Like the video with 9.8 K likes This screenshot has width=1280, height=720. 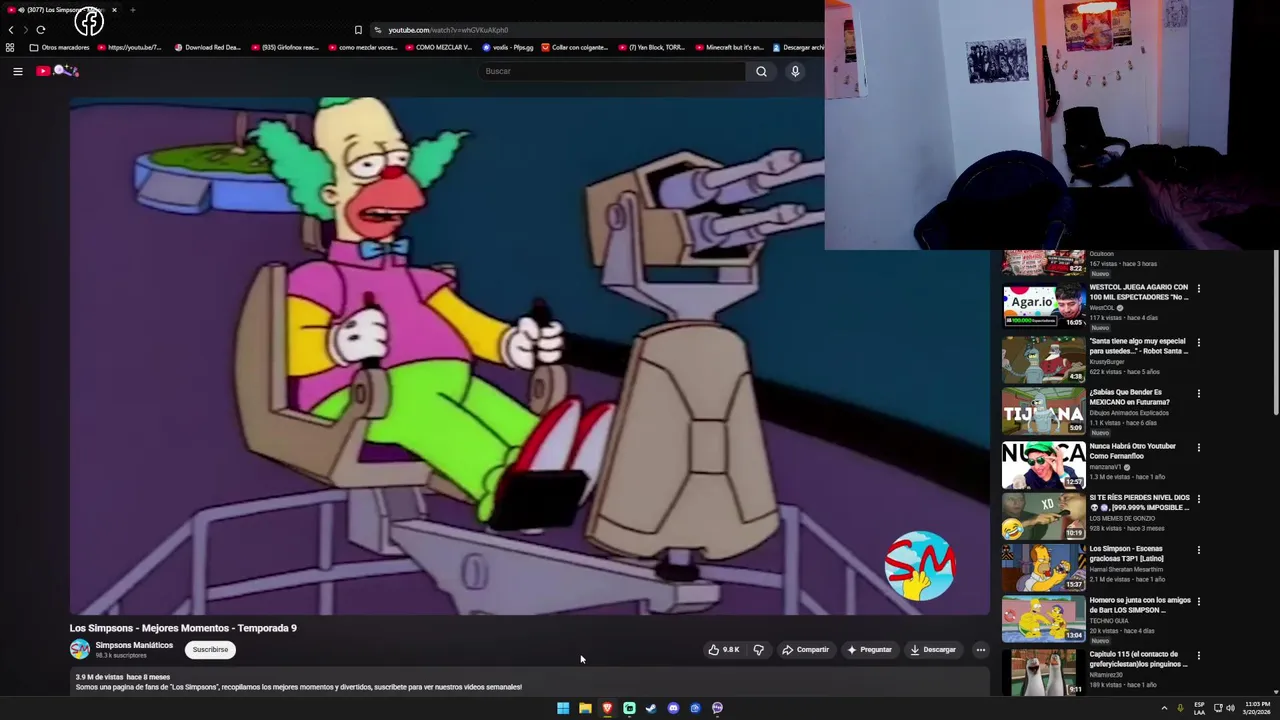point(724,650)
